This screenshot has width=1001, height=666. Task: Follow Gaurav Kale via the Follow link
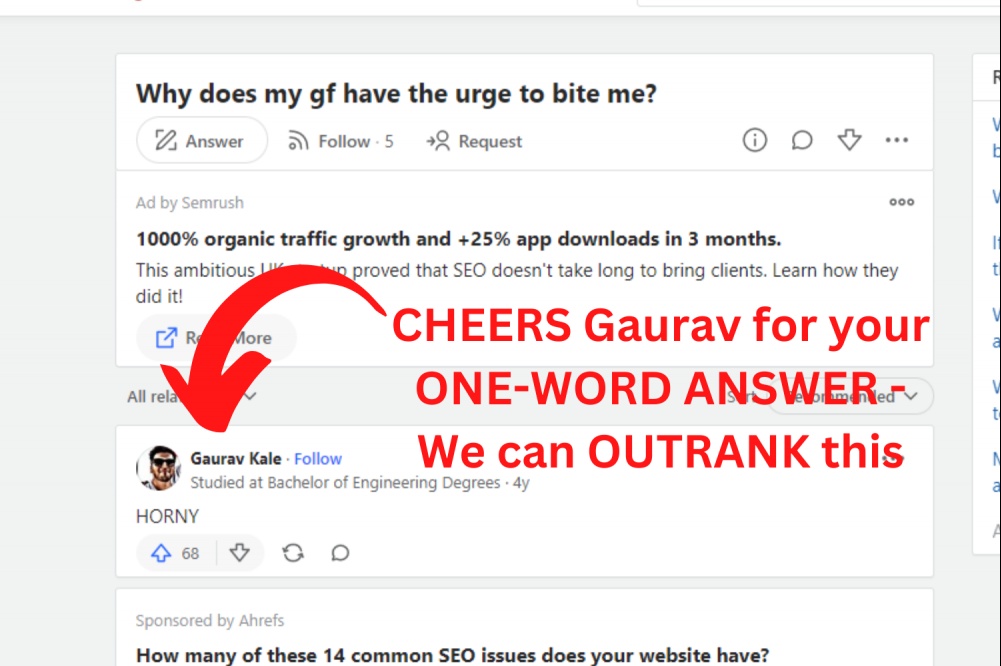click(318, 458)
